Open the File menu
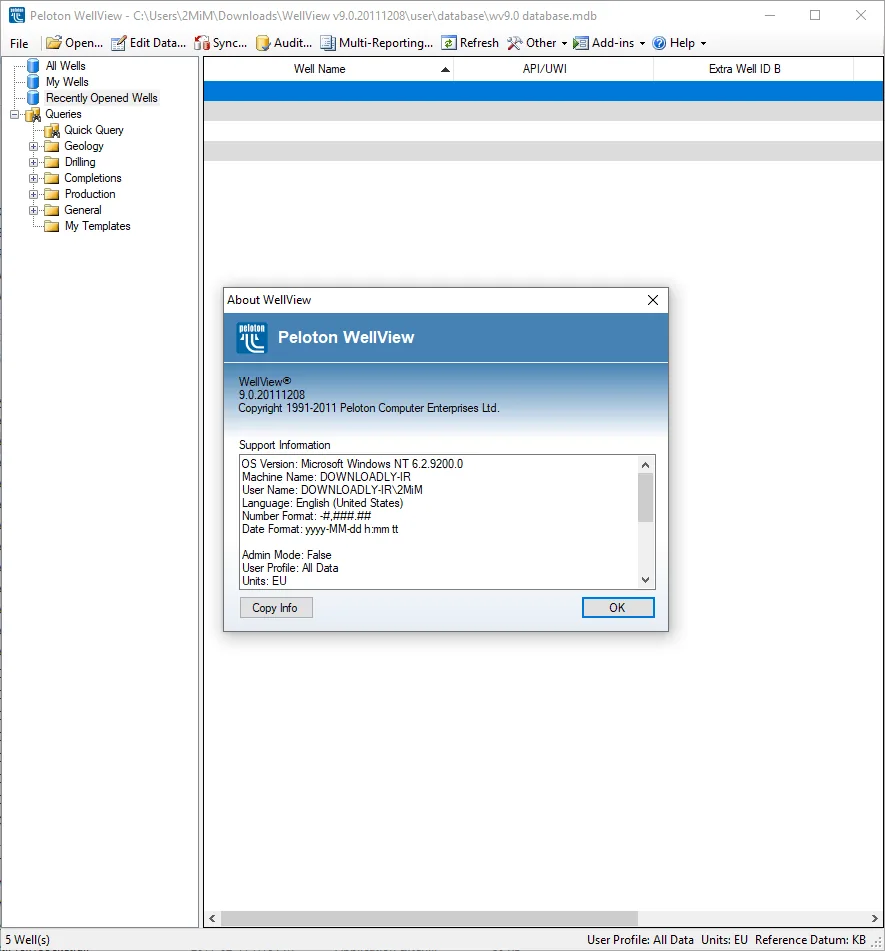 (x=19, y=43)
